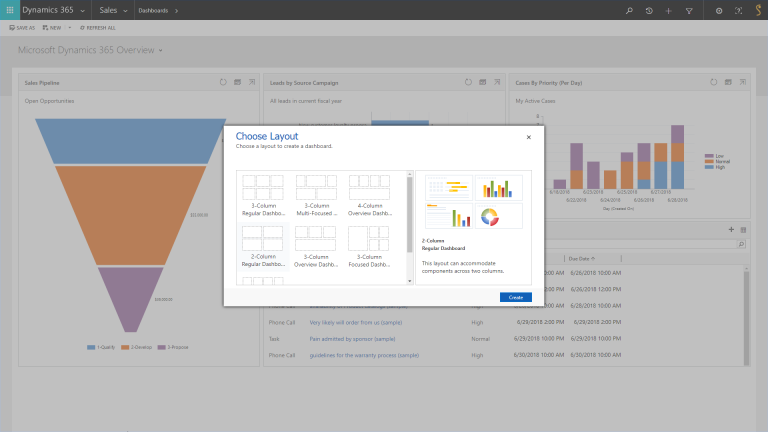Screen dimensions: 768x432
Task: Open the help question mark icon
Action: (x=738, y=10)
